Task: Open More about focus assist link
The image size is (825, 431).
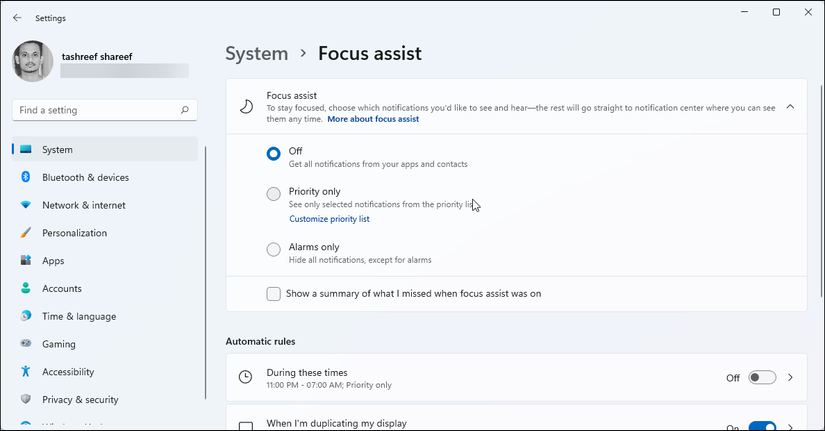Action: pos(372,119)
